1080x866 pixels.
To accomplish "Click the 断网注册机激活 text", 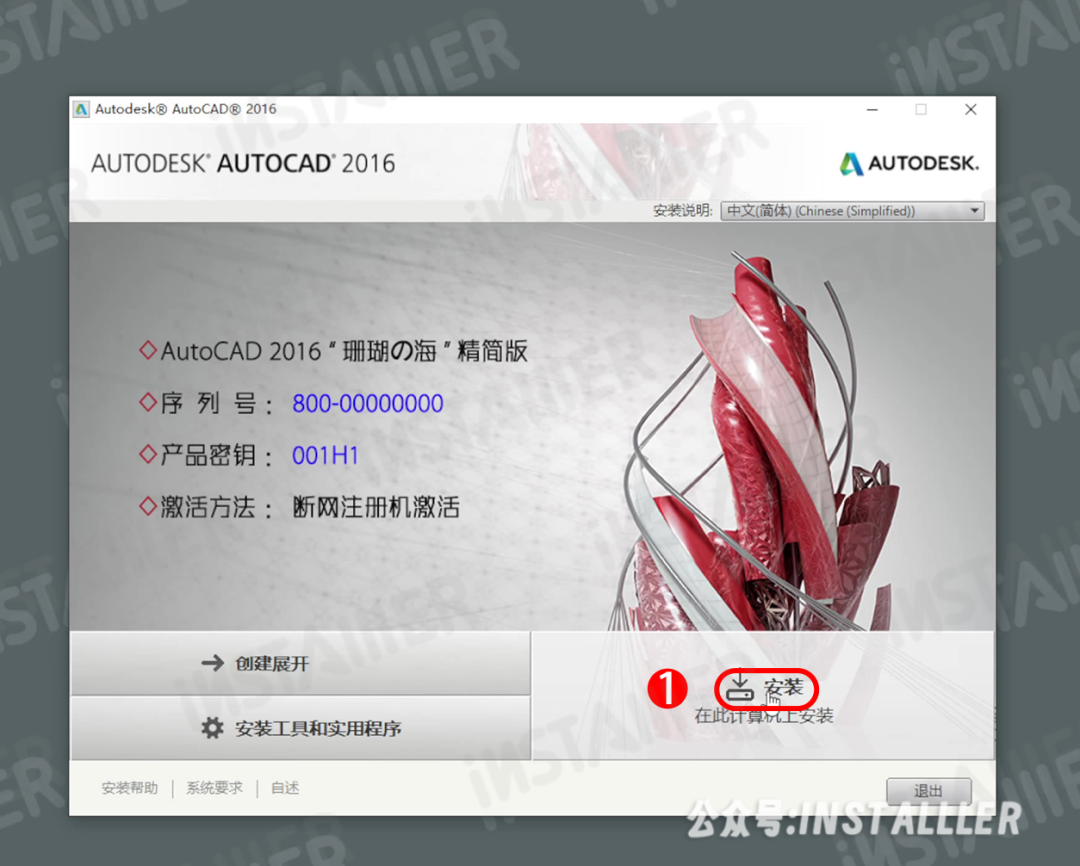I will [376, 508].
